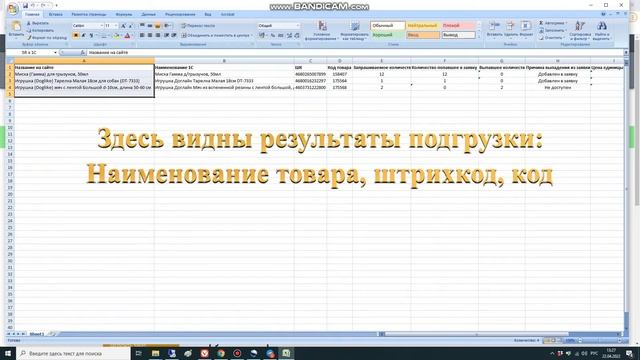Apply the green Хороший cell style
This screenshot has width=640, height=360.
tap(388, 35)
